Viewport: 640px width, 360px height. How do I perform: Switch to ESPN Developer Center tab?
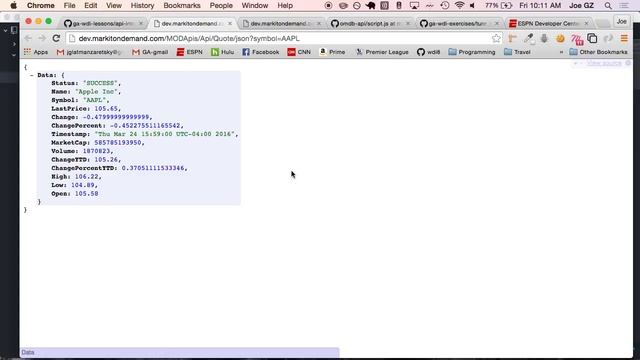tap(548, 24)
